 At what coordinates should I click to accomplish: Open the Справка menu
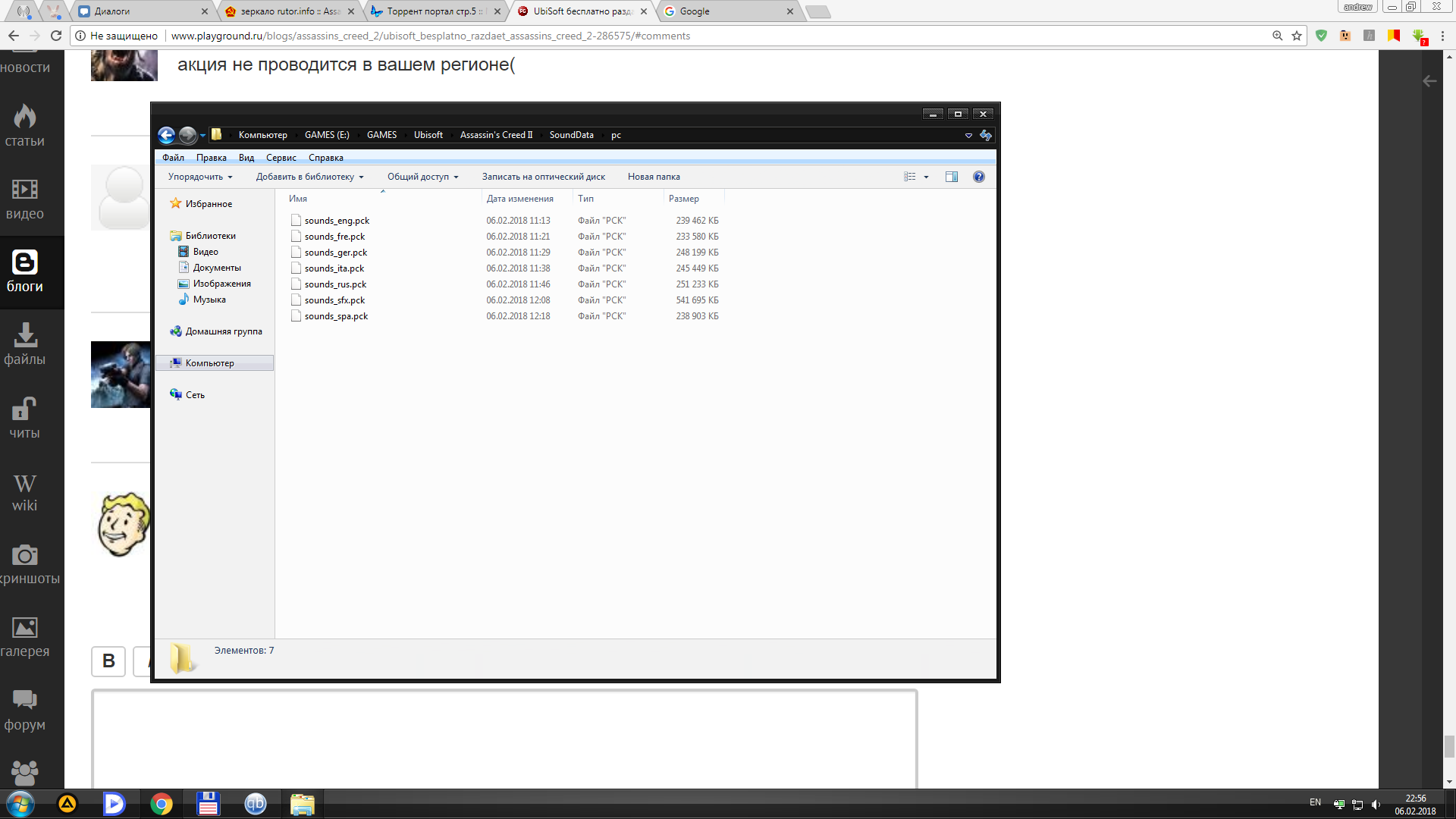[x=326, y=158]
